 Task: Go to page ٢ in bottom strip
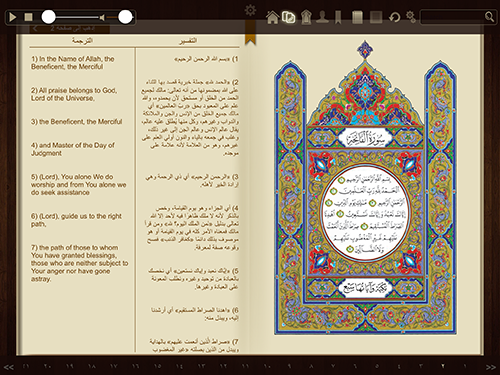tap(443, 366)
